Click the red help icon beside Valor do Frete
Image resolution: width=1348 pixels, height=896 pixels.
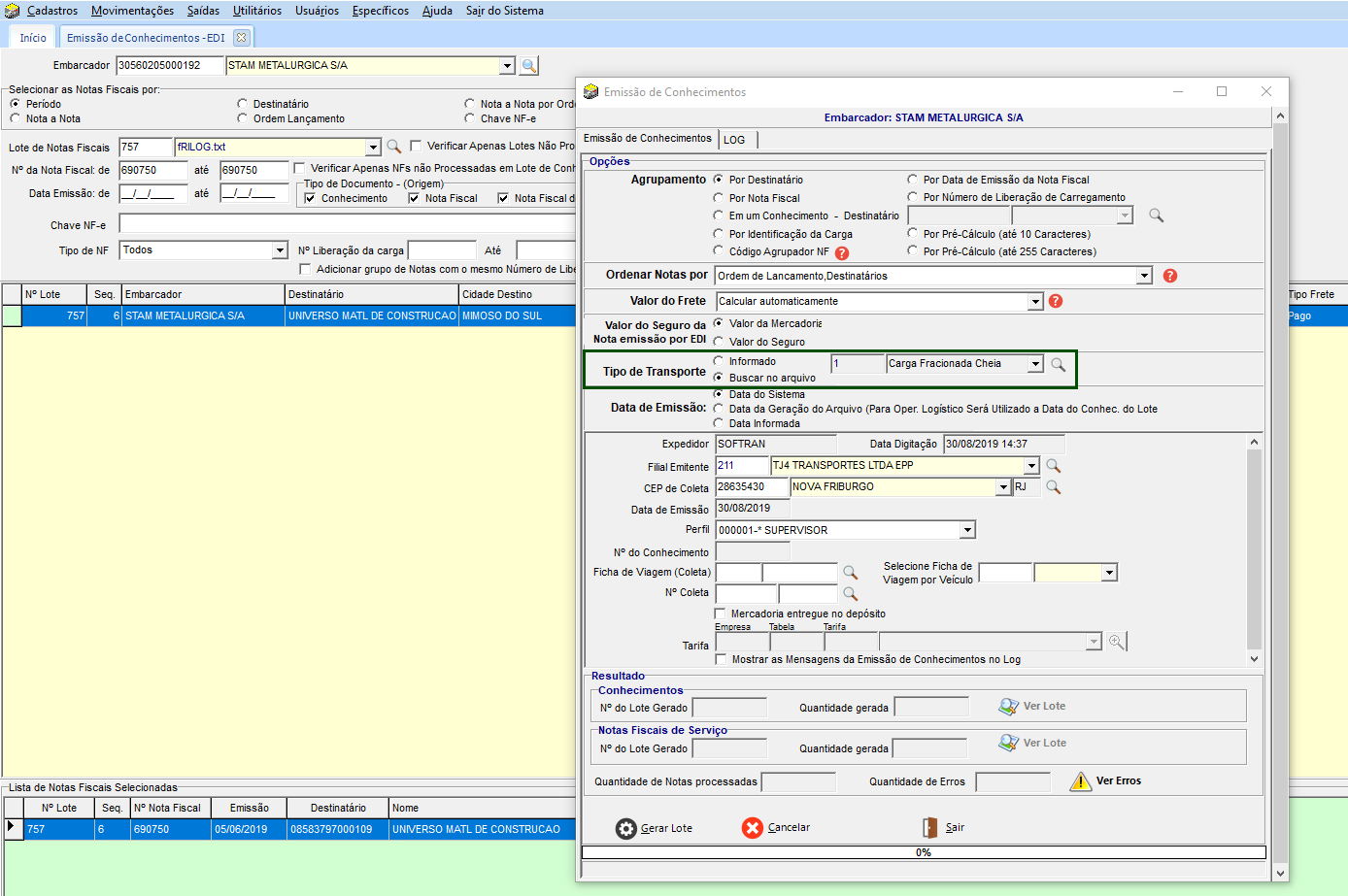pyautogui.click(x=1056, y=301)
